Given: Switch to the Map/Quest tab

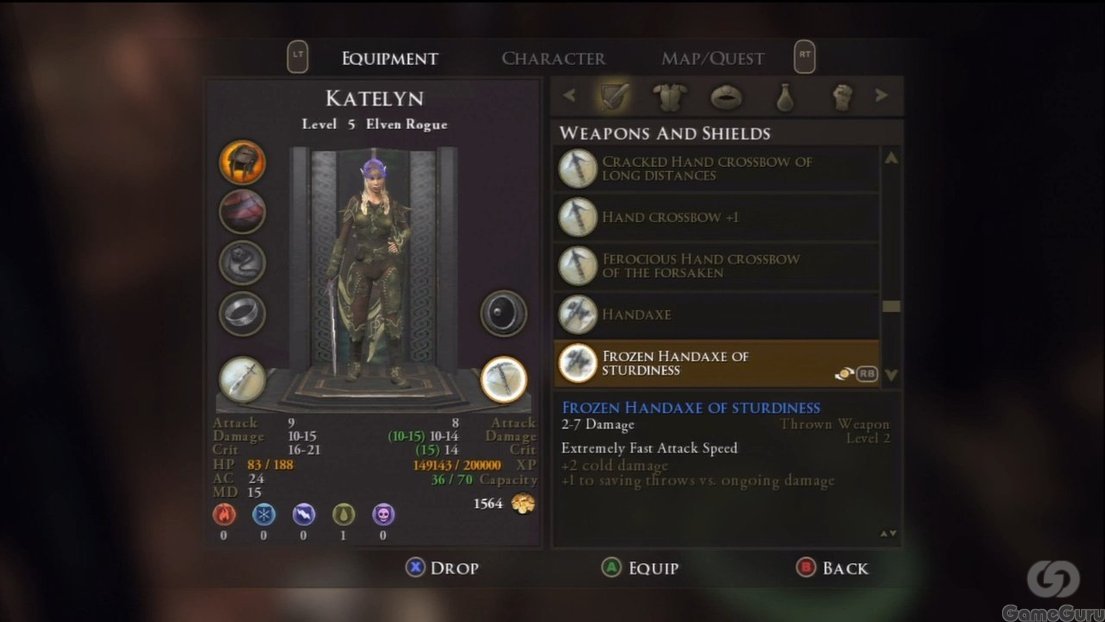Looking at the screenshot, I should [x=712, y=58].
